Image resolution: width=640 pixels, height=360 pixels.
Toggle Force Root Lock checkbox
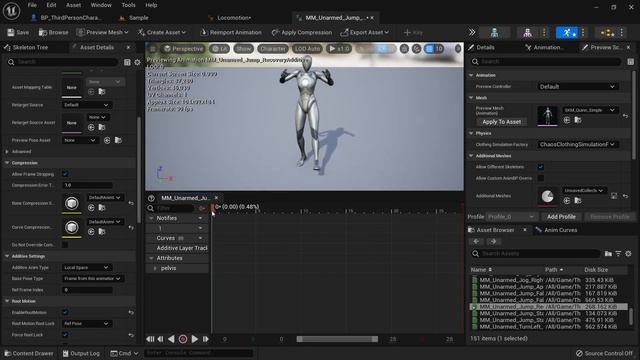65,335
